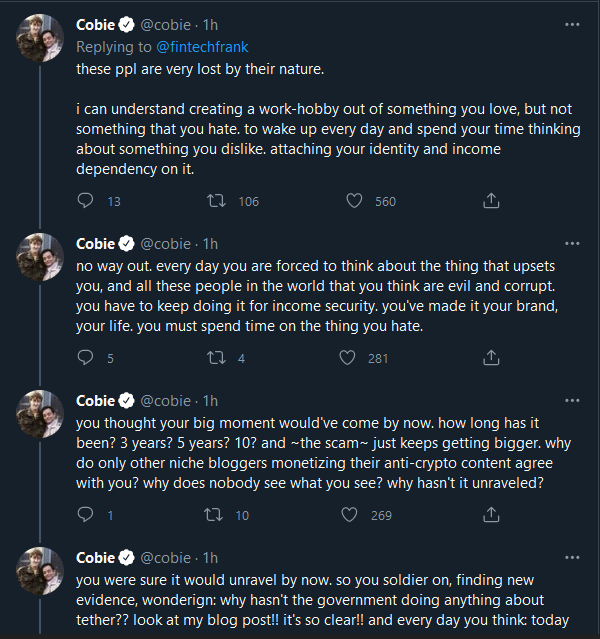Retweet the tweet with 4 retweets
This screenshot has width=600, height=639.
[214, 358]
